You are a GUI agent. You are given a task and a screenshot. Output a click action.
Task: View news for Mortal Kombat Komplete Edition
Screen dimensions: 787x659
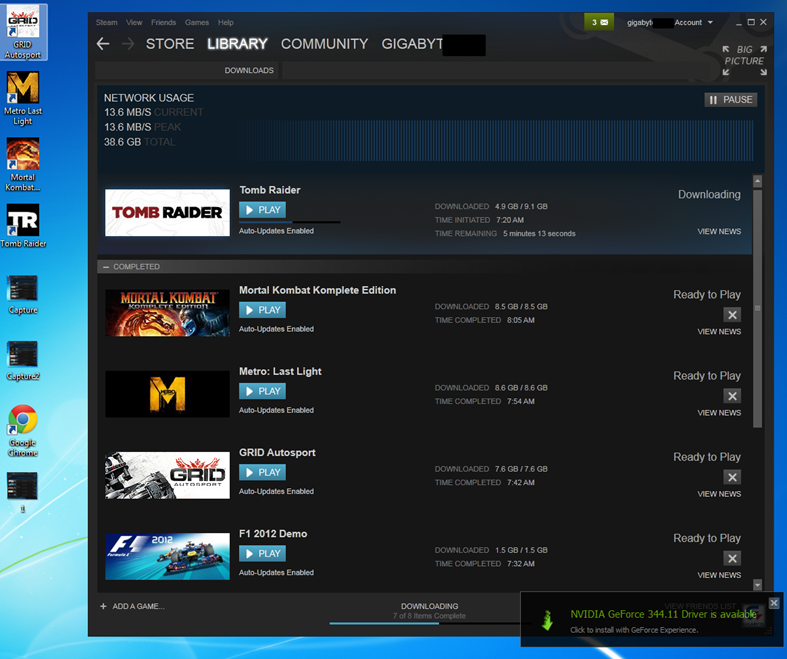tap(719, 332)
